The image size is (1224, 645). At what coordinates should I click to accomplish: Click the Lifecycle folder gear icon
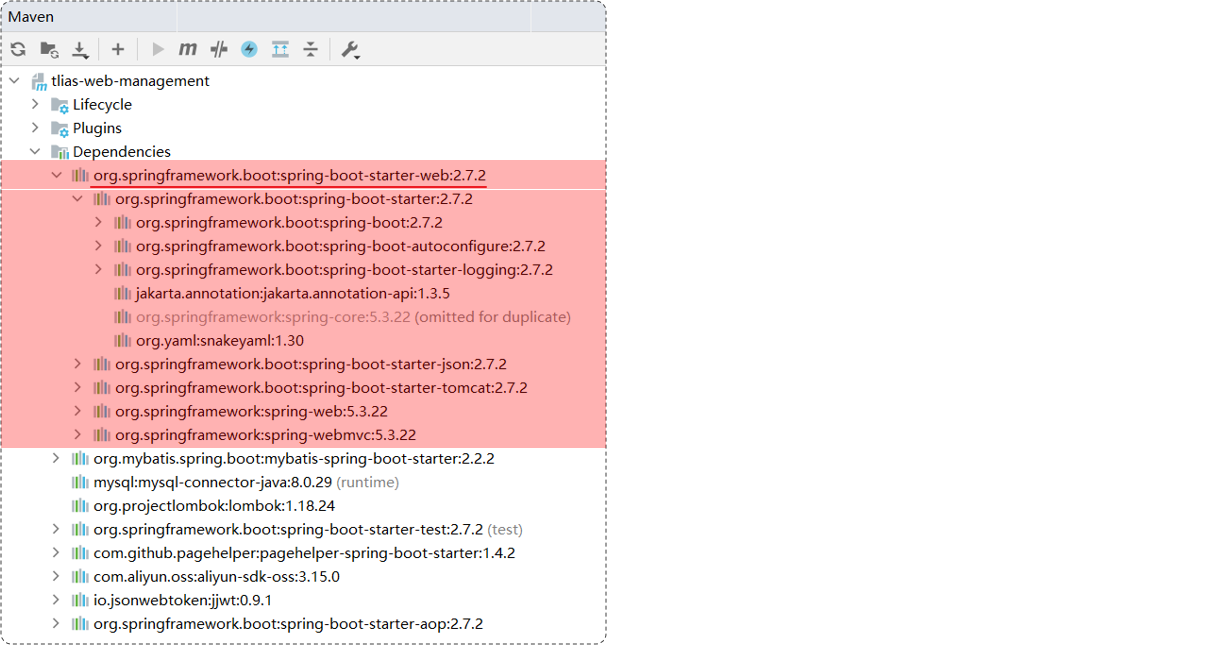[x=60, y=105]
